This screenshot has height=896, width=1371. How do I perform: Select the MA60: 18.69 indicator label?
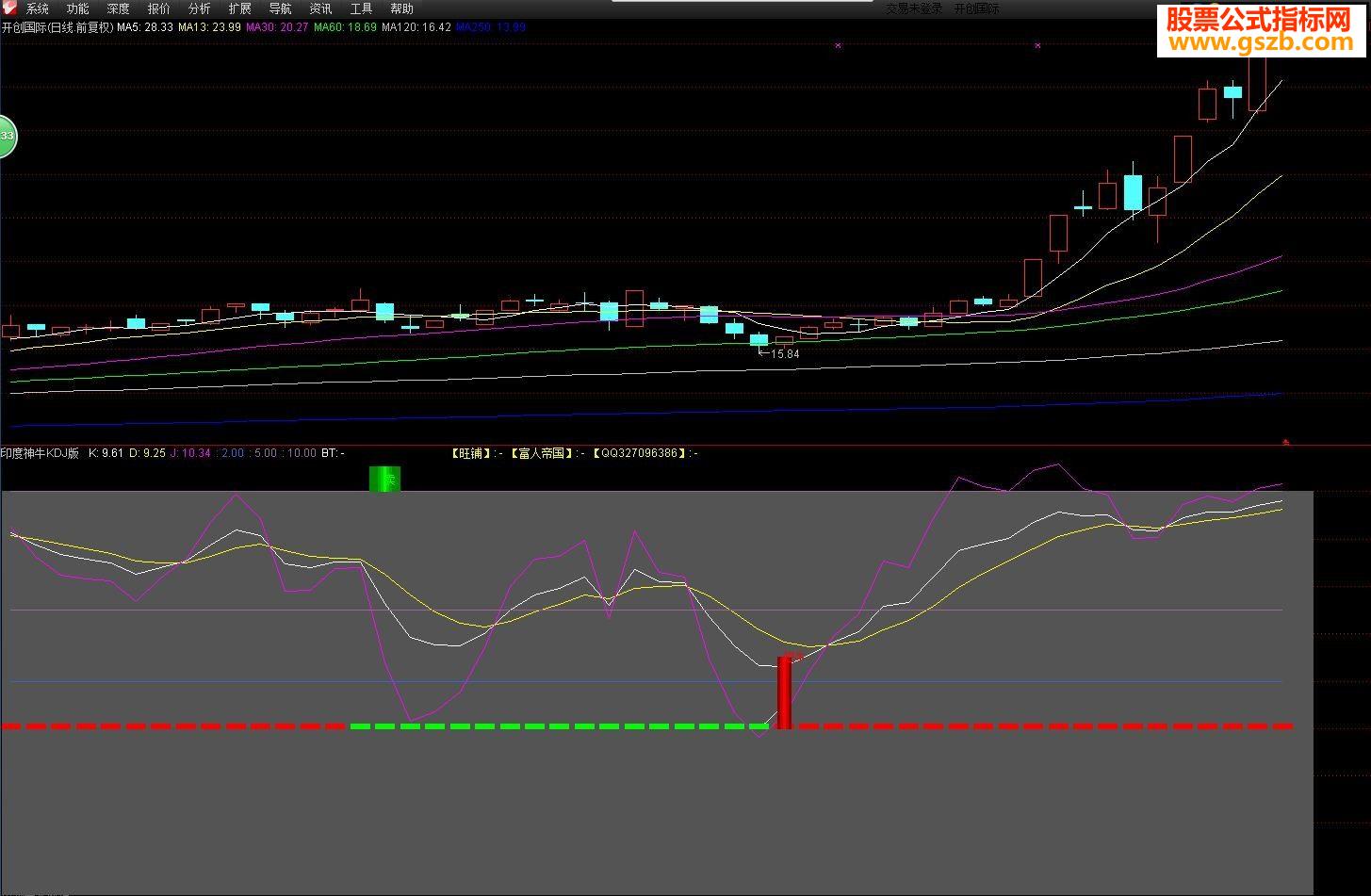345,27
